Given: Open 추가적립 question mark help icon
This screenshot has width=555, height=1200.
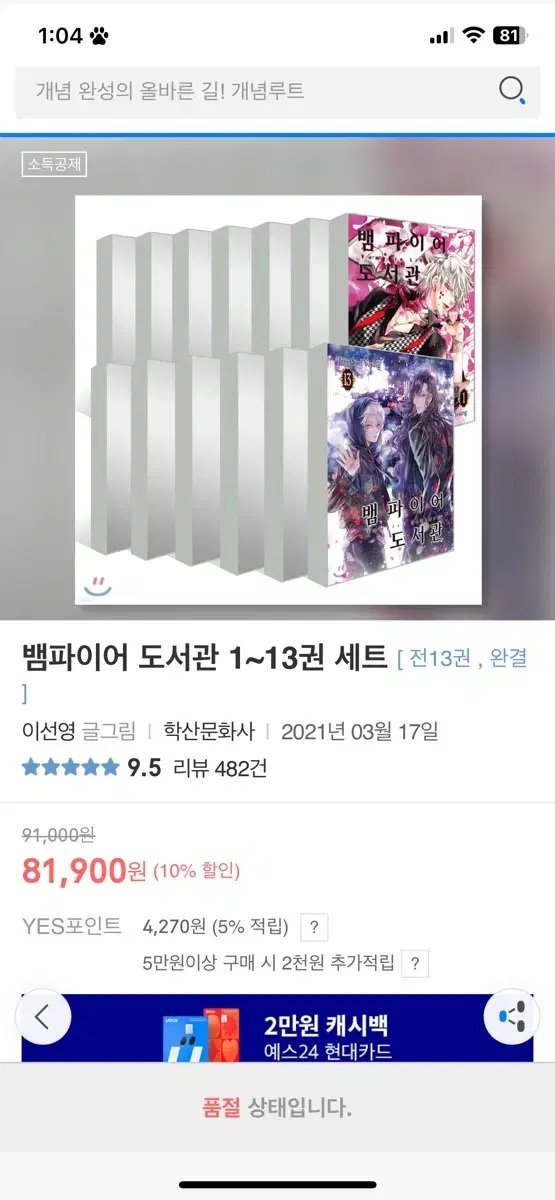Looking at the screenshot, I should [x=416, y=964].
